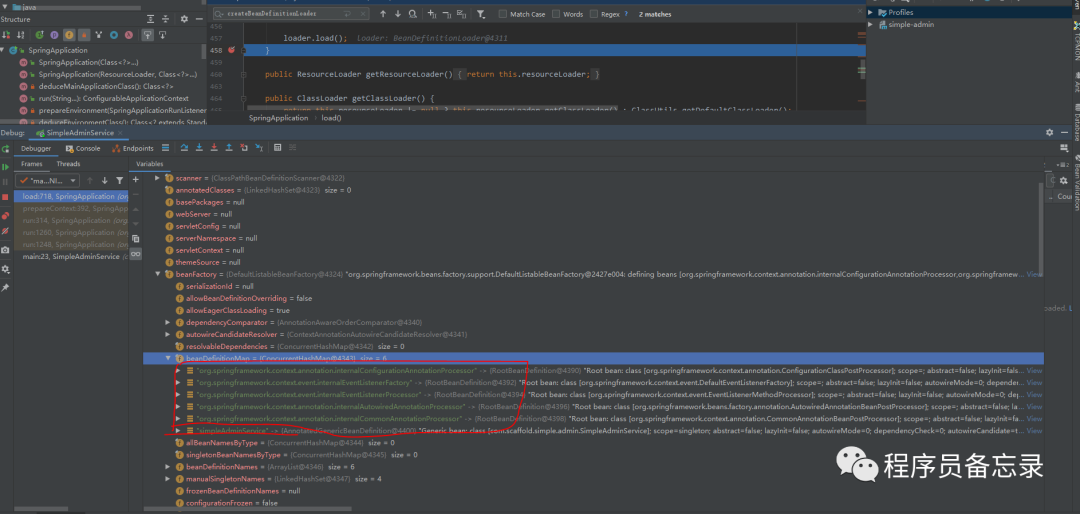Enable the Words checkbox
This screenshot has width=1080, height=514.
click(555, 14)
